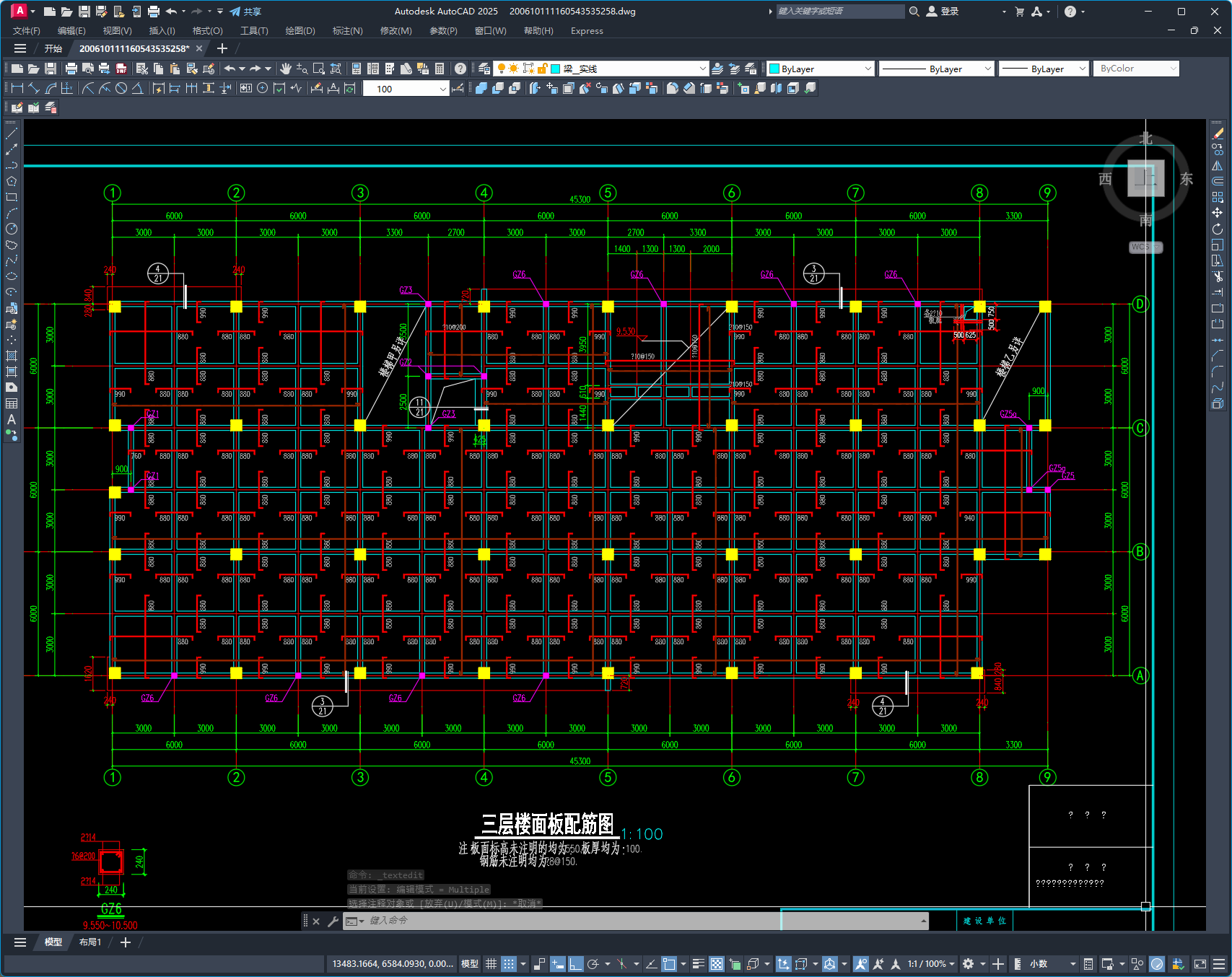
Task: Switch to the 开始 start tab
Action: (53, 48)
